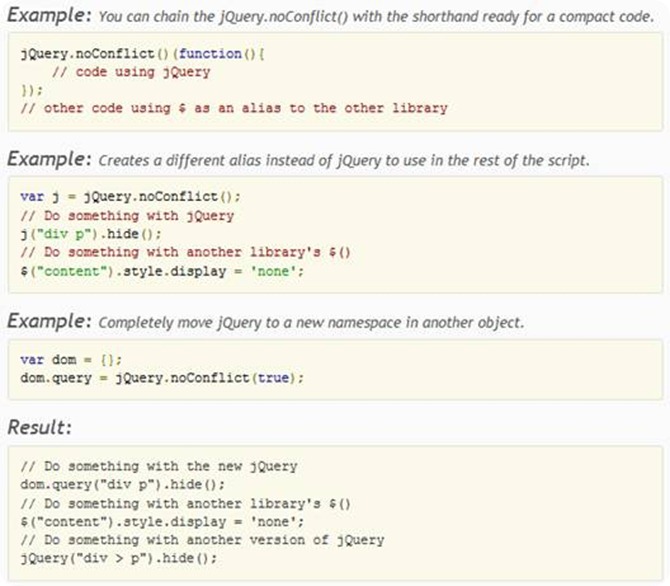The image size is (670, 586).
Task: Click the second 'Example:' heading about a different alias
Action: [50, 159]
